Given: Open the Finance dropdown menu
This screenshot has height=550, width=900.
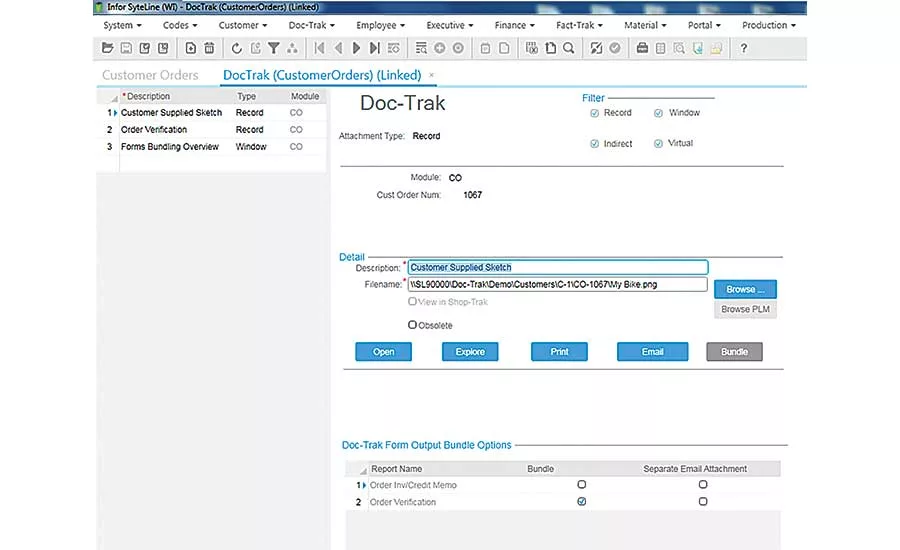Looking at the screenshot, I should point(514,25).
